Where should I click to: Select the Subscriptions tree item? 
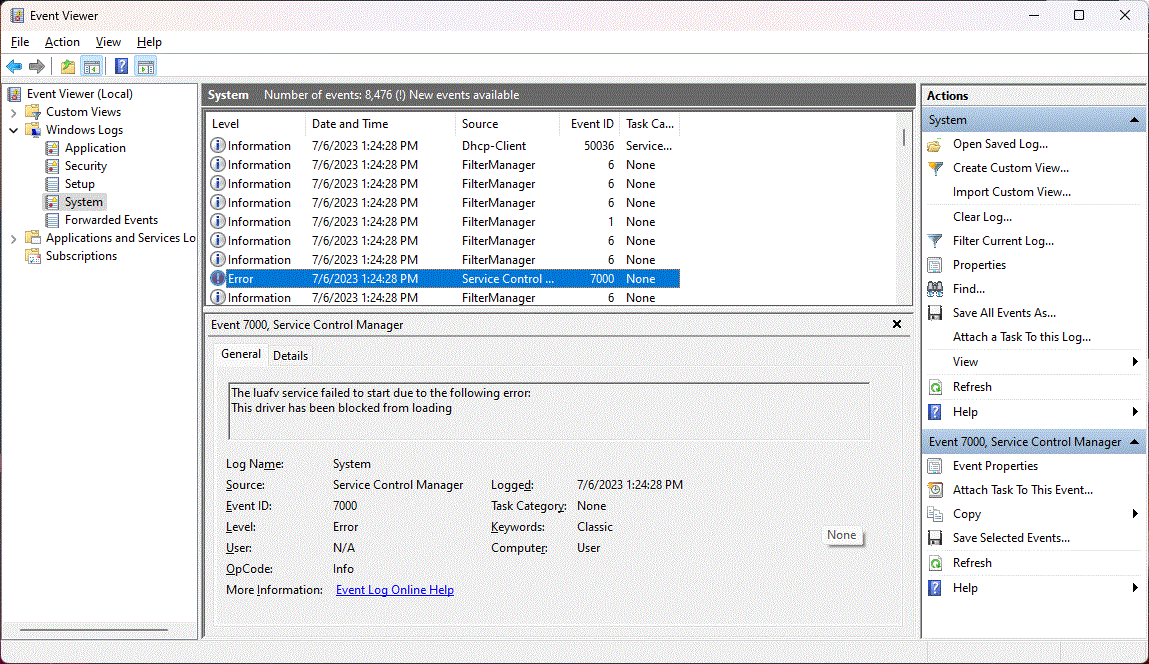tap(81, 256)
